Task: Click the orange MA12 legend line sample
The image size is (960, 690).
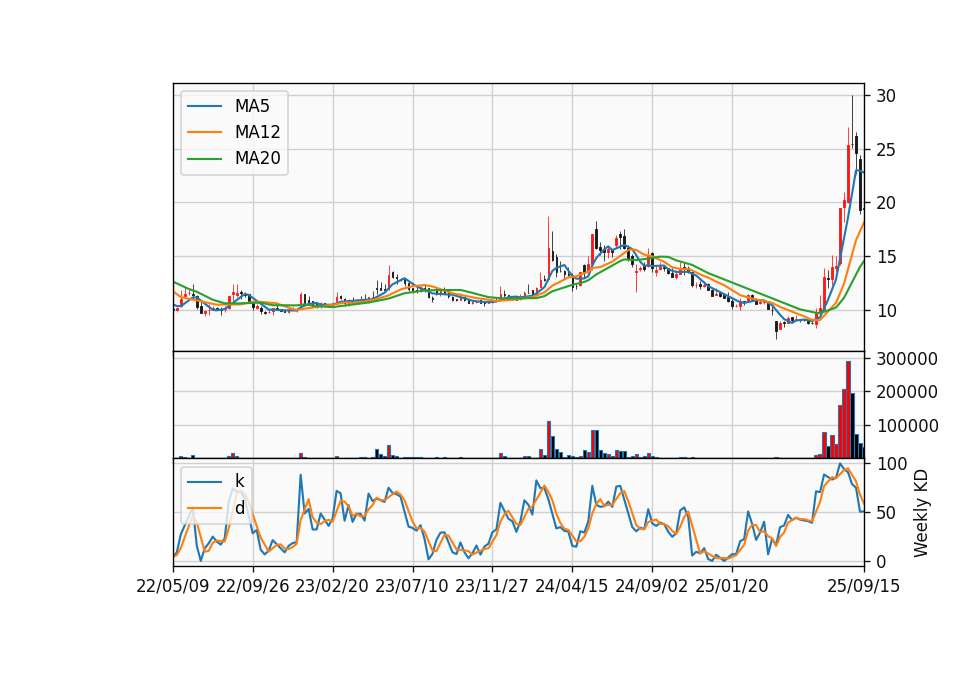Action: (x=204, y=132)
